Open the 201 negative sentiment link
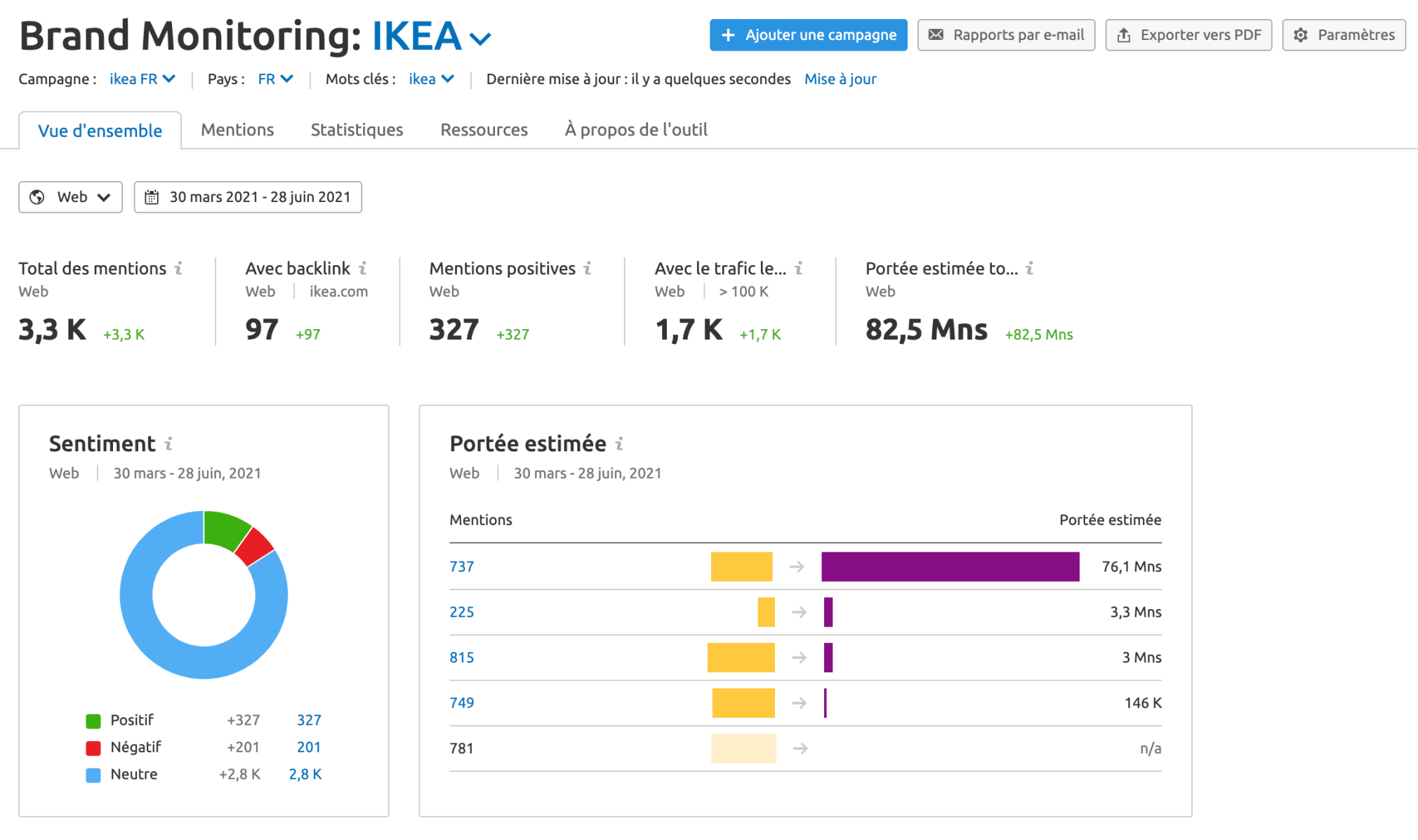Viewport: 1418px width, 840px height. 309,747
